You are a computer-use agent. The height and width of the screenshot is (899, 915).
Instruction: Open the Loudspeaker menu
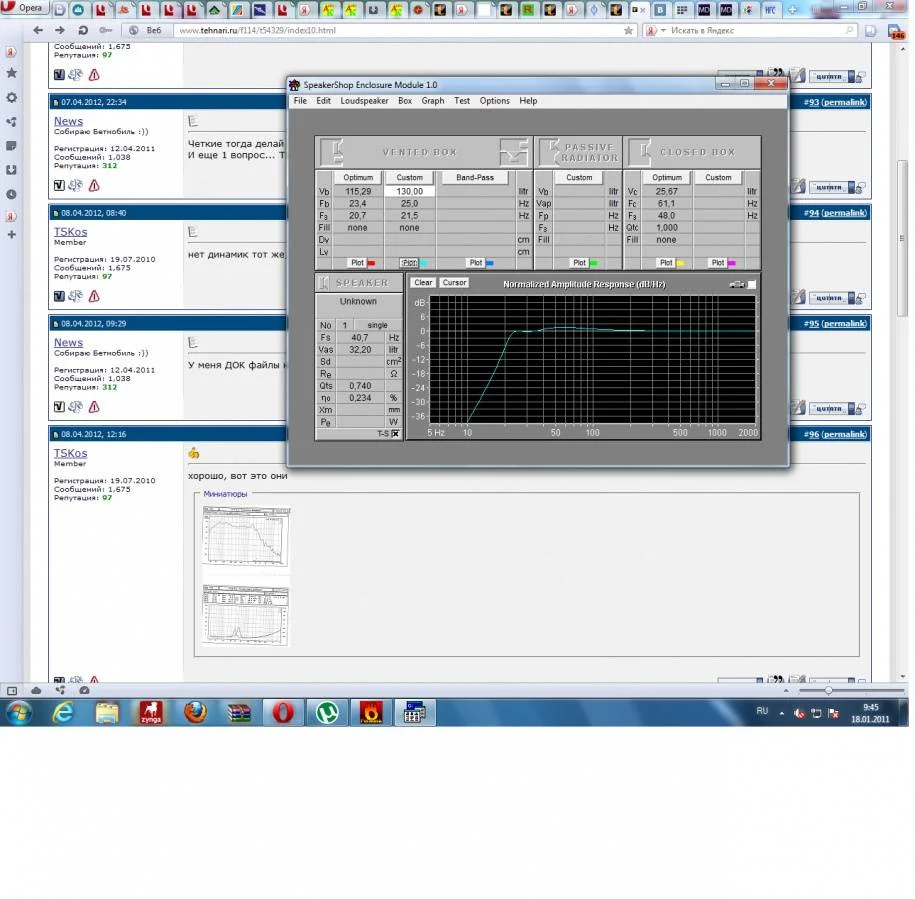tap(364, 100)
